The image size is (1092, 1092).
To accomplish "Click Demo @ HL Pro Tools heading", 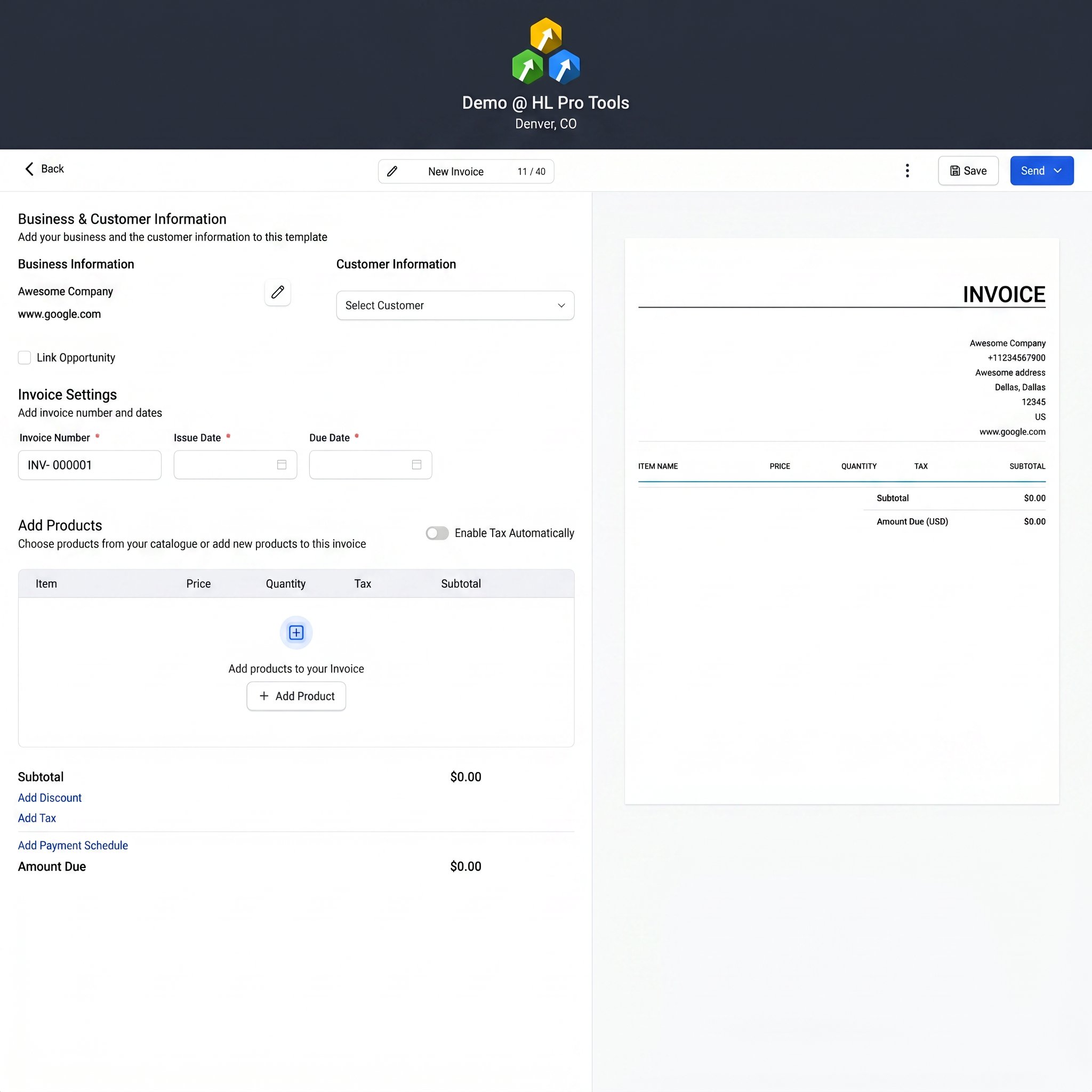I will 545,103.
